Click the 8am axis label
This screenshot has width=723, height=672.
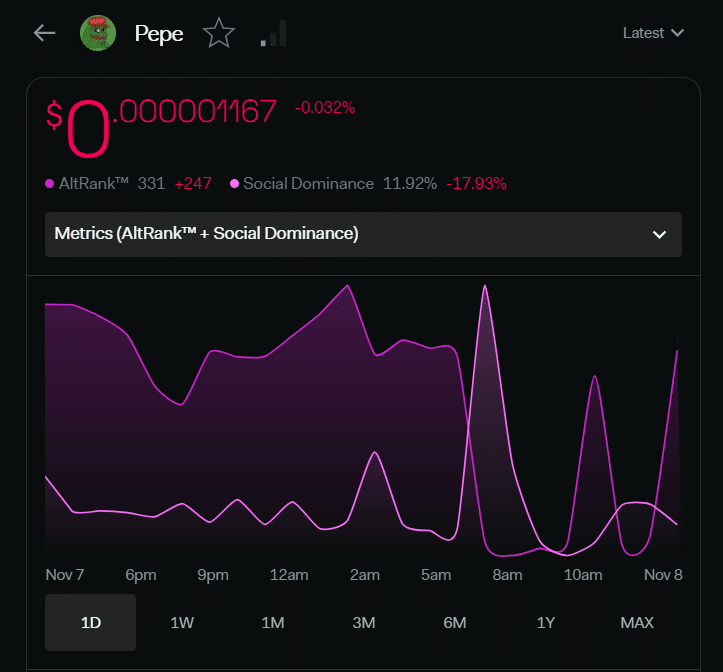click(x=507, y=575)
